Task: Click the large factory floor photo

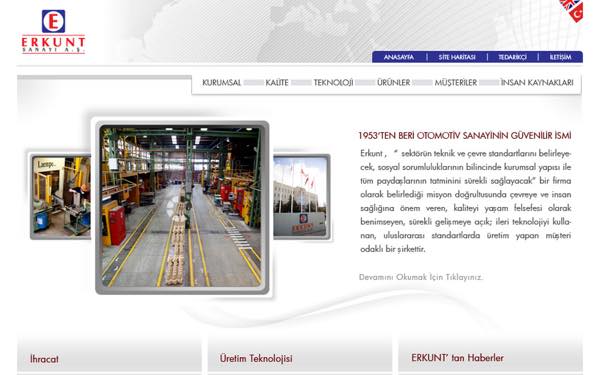Action: pyautogui.click(x=182, y=207)
